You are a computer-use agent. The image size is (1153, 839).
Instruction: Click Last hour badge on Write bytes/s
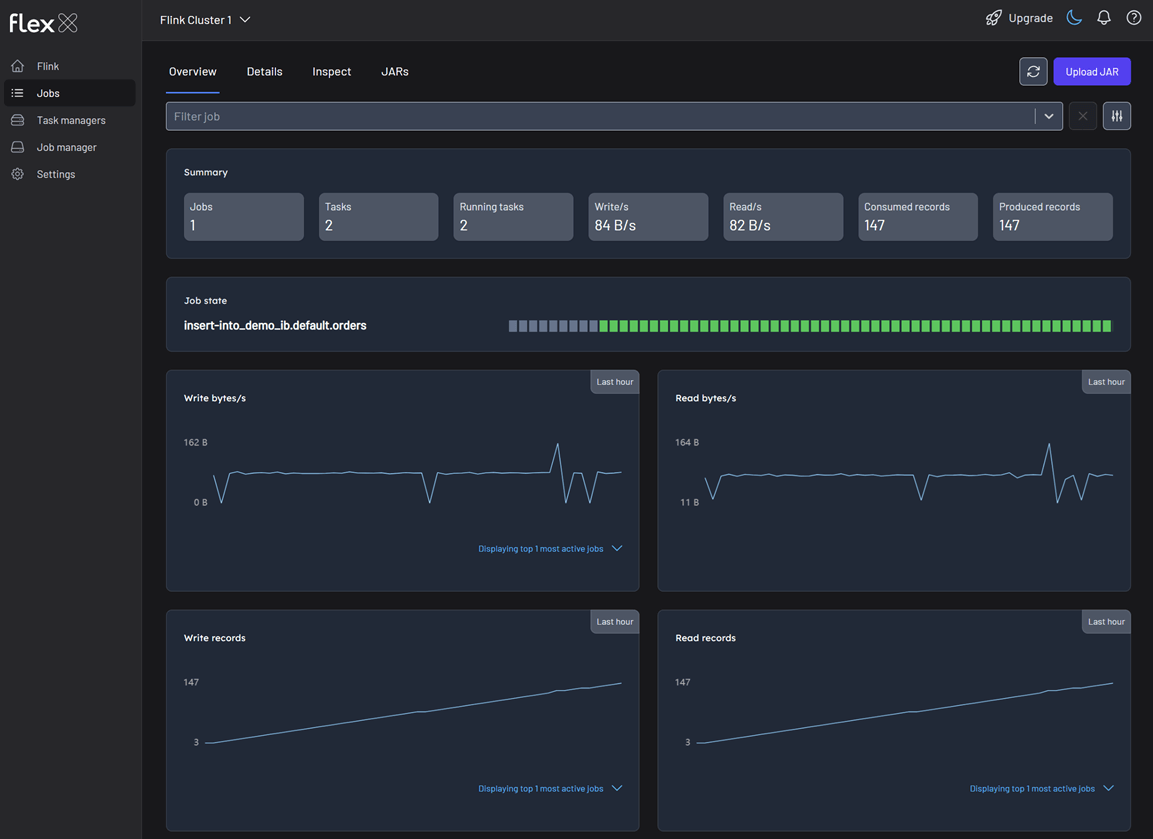615,382
